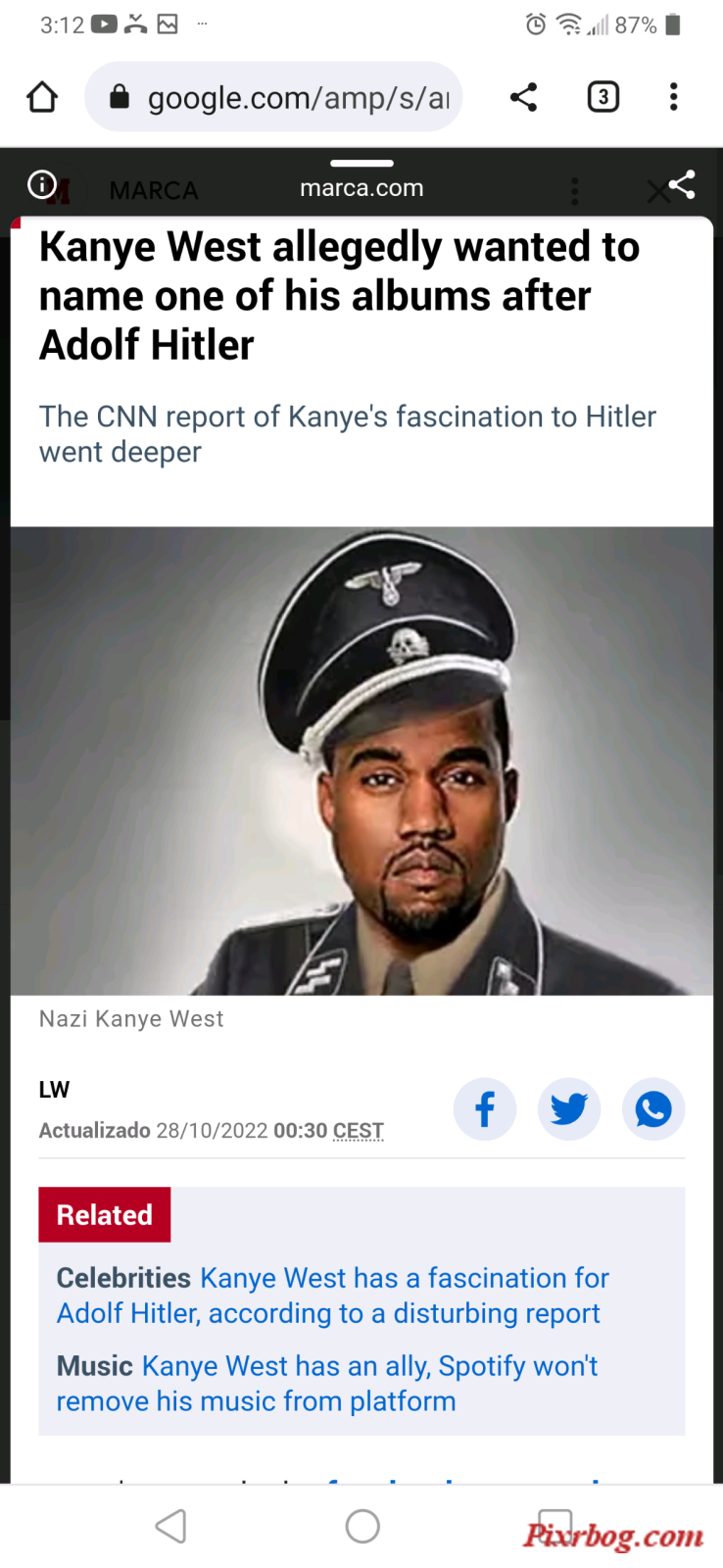Image resolution: width=723 pixels, height=1568 pixels.
Task: Tap the marca.com viewer header title
Action: [x=361, y=188]
